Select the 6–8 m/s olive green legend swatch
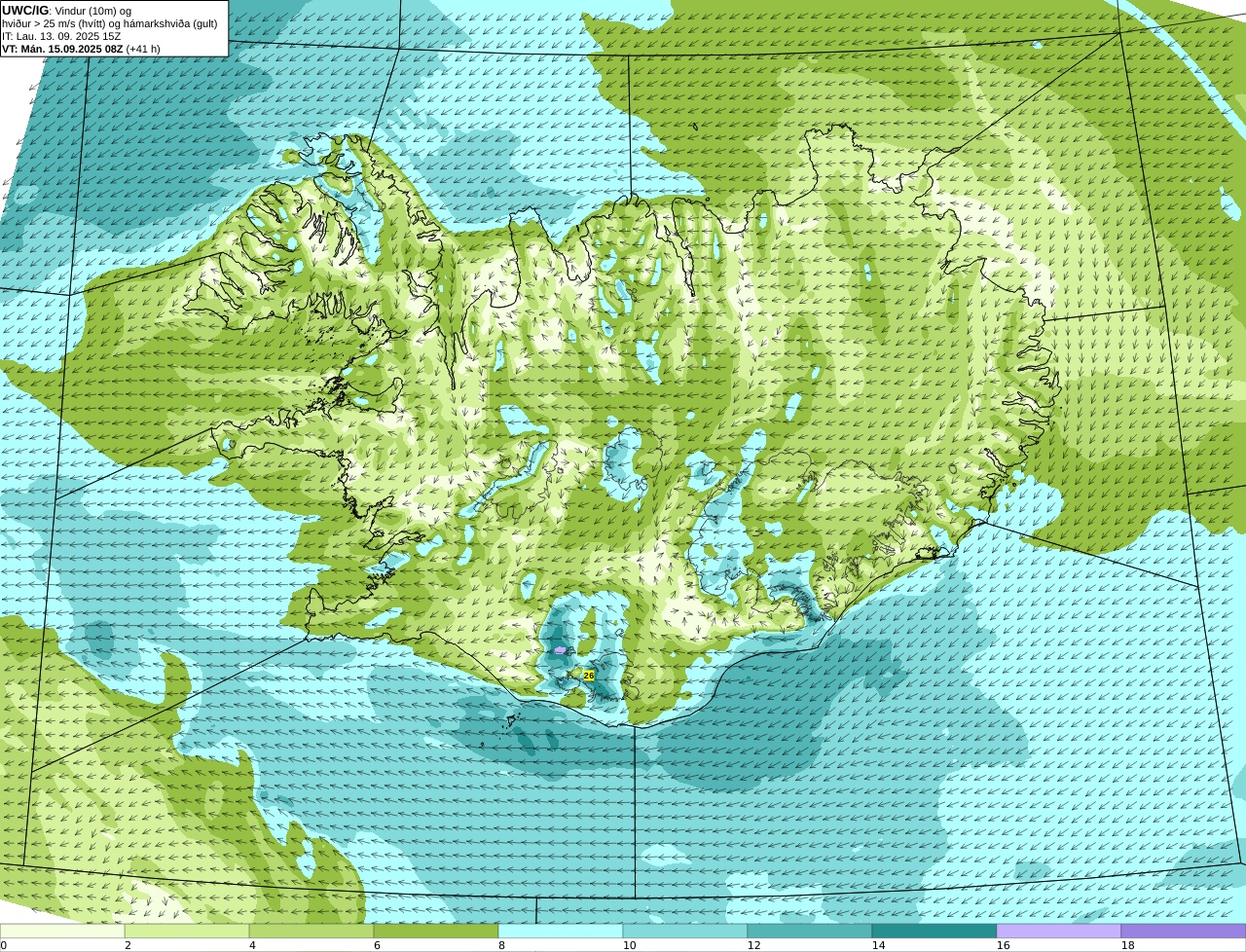Viewport: 1246px width, 952px height. pyautogui.click(x=436, y=931)
